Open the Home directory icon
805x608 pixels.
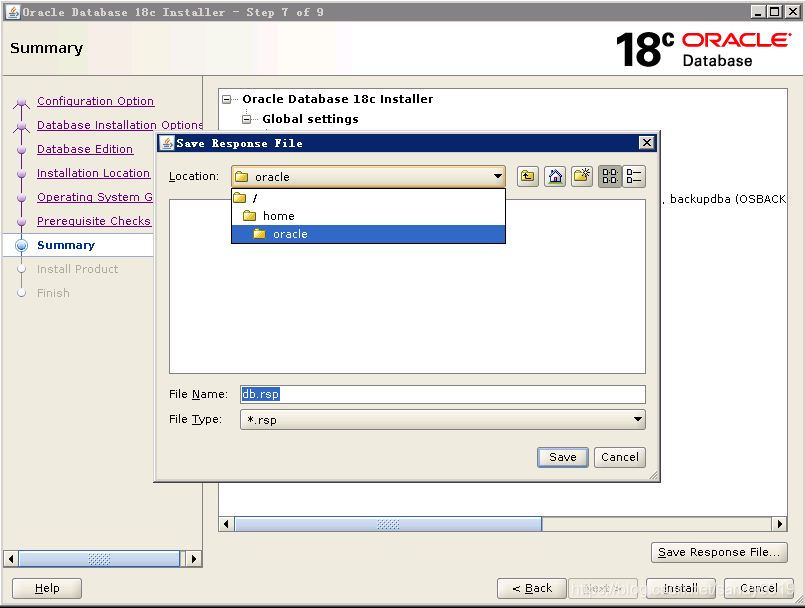coord(555,177)
